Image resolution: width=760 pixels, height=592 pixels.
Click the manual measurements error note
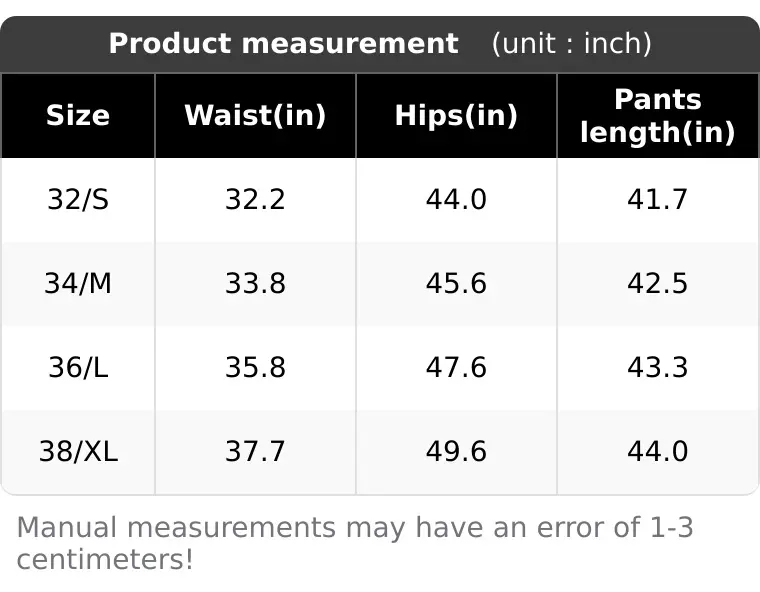355,544
